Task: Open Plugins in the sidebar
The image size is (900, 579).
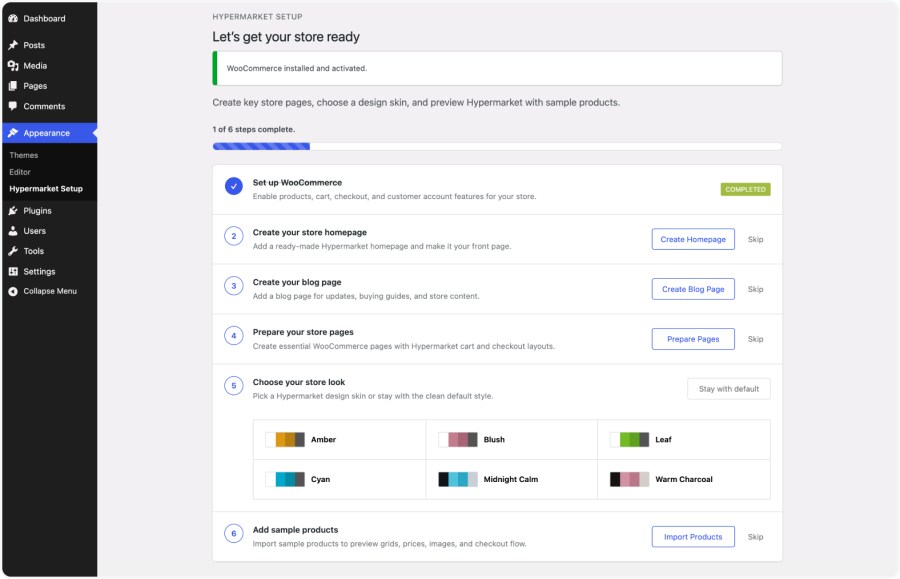Action: pos(49,211)
